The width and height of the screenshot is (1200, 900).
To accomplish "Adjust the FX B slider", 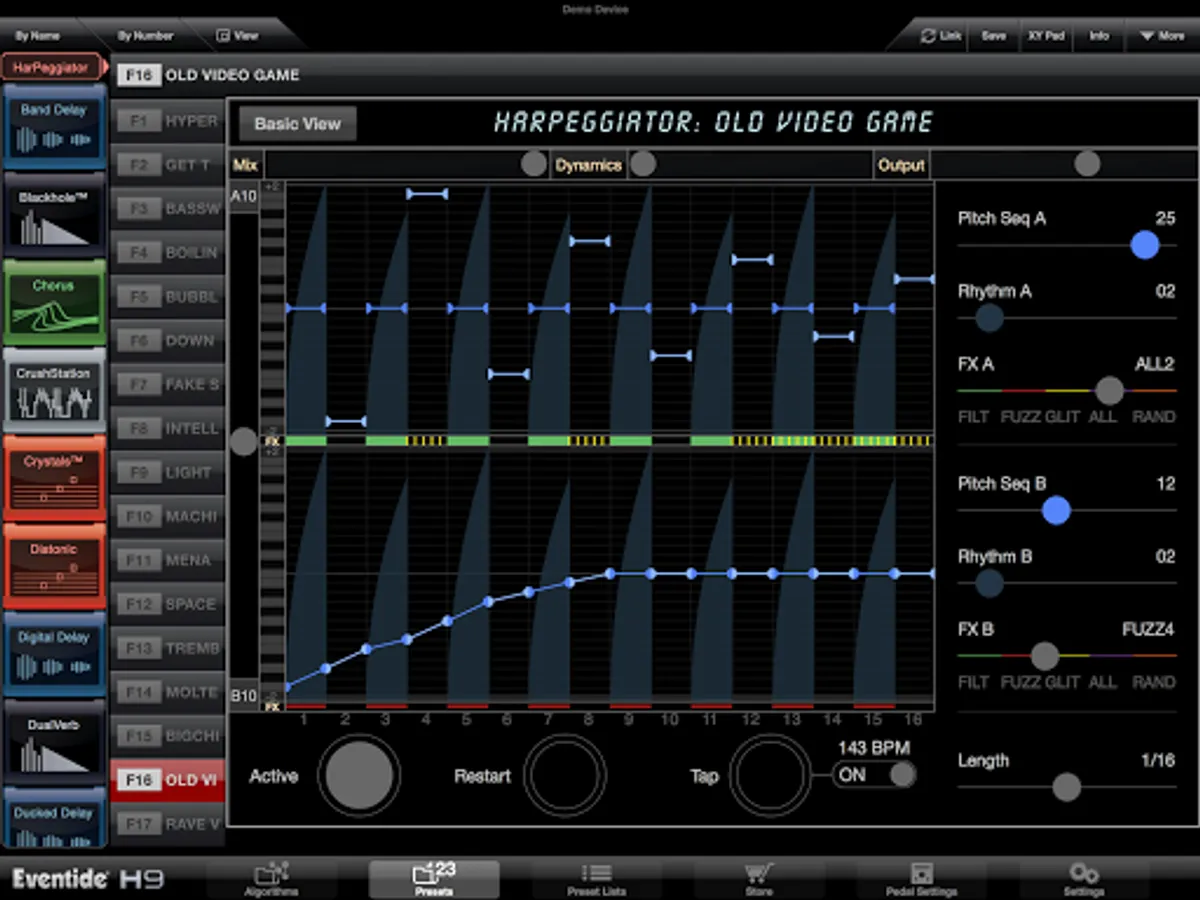I will [1045, 656].
